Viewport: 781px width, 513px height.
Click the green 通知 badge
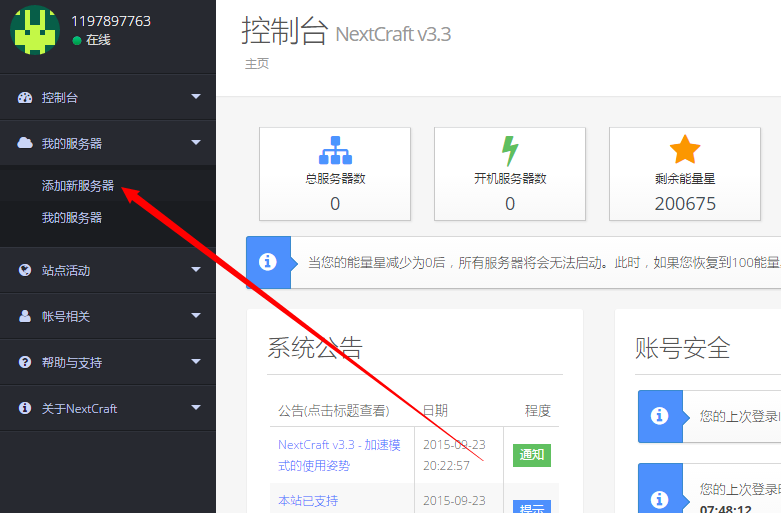click(x=532, y=455)
